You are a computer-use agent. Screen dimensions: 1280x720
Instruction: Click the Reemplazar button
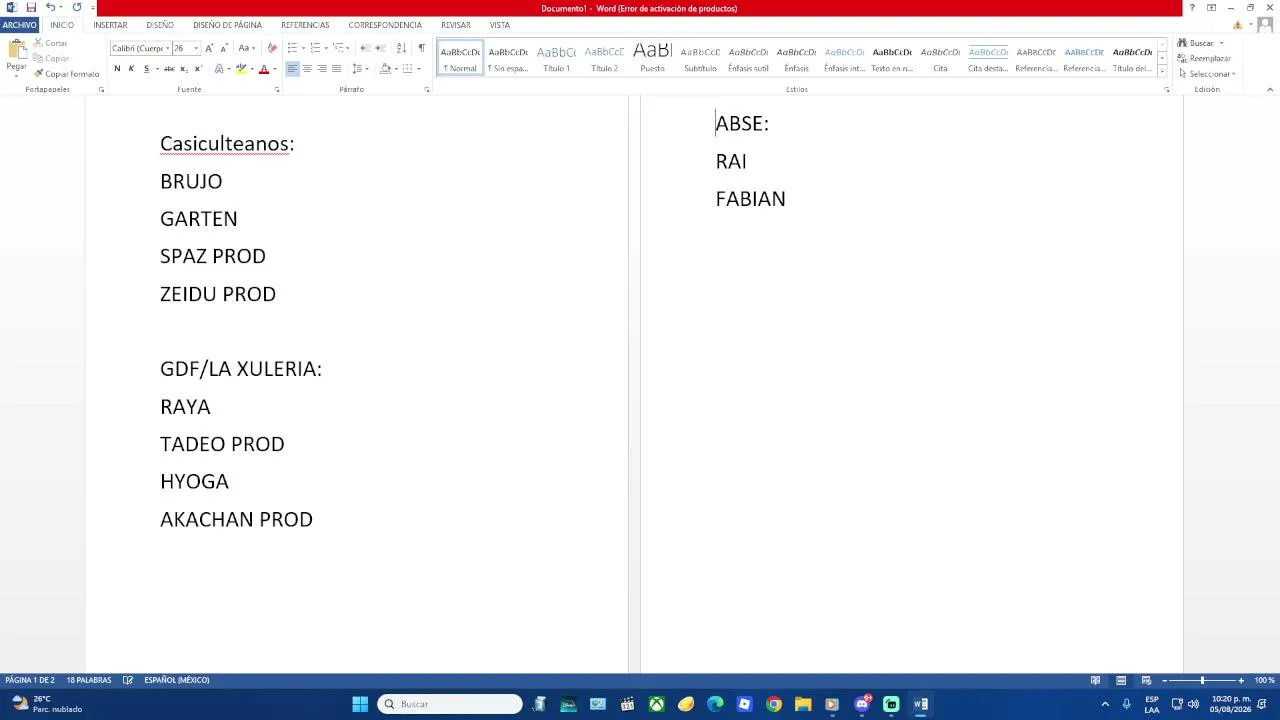[1204, 58]
